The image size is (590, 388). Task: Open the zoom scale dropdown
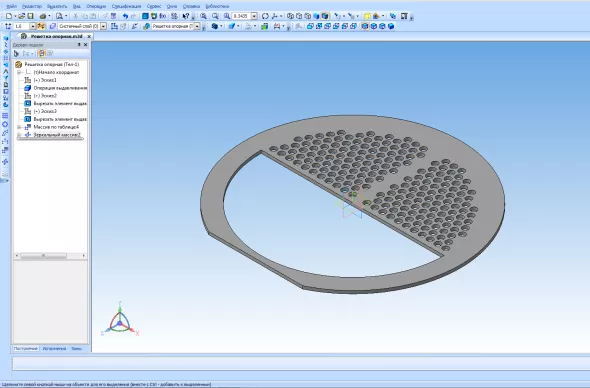254,16
